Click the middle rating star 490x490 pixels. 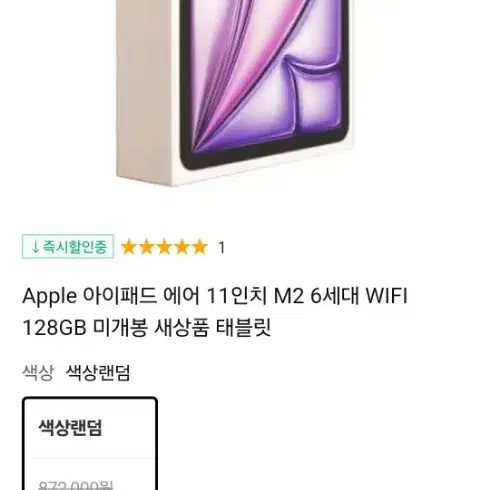164,247
